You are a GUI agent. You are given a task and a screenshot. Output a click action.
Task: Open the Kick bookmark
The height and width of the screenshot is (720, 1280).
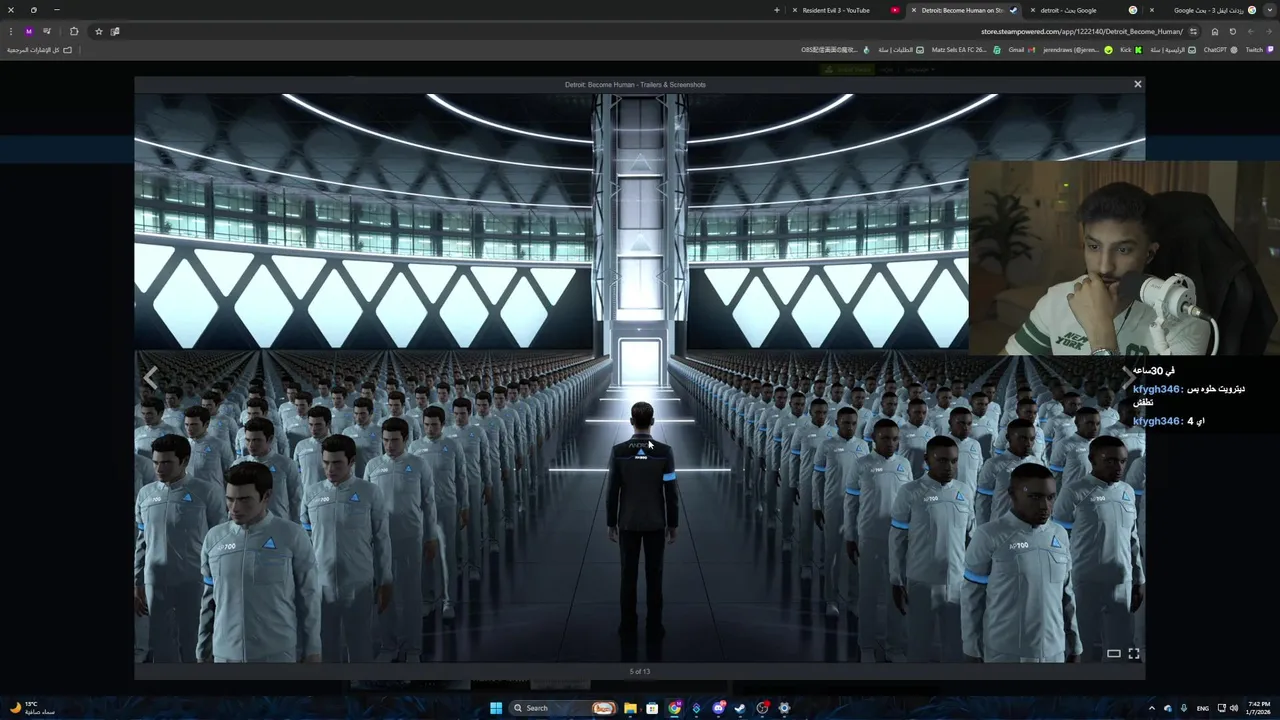tap(1130, 49)
